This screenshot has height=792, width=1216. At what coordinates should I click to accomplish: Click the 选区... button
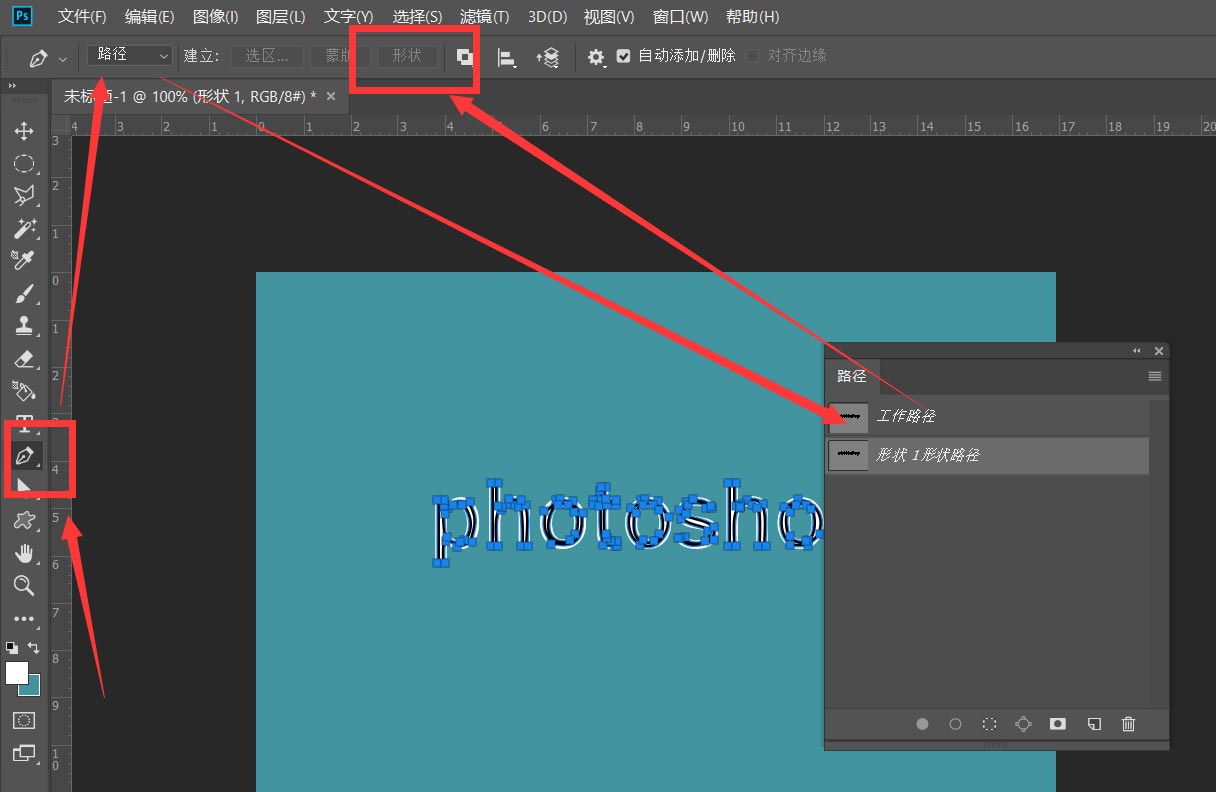click(x=267, y=56)
